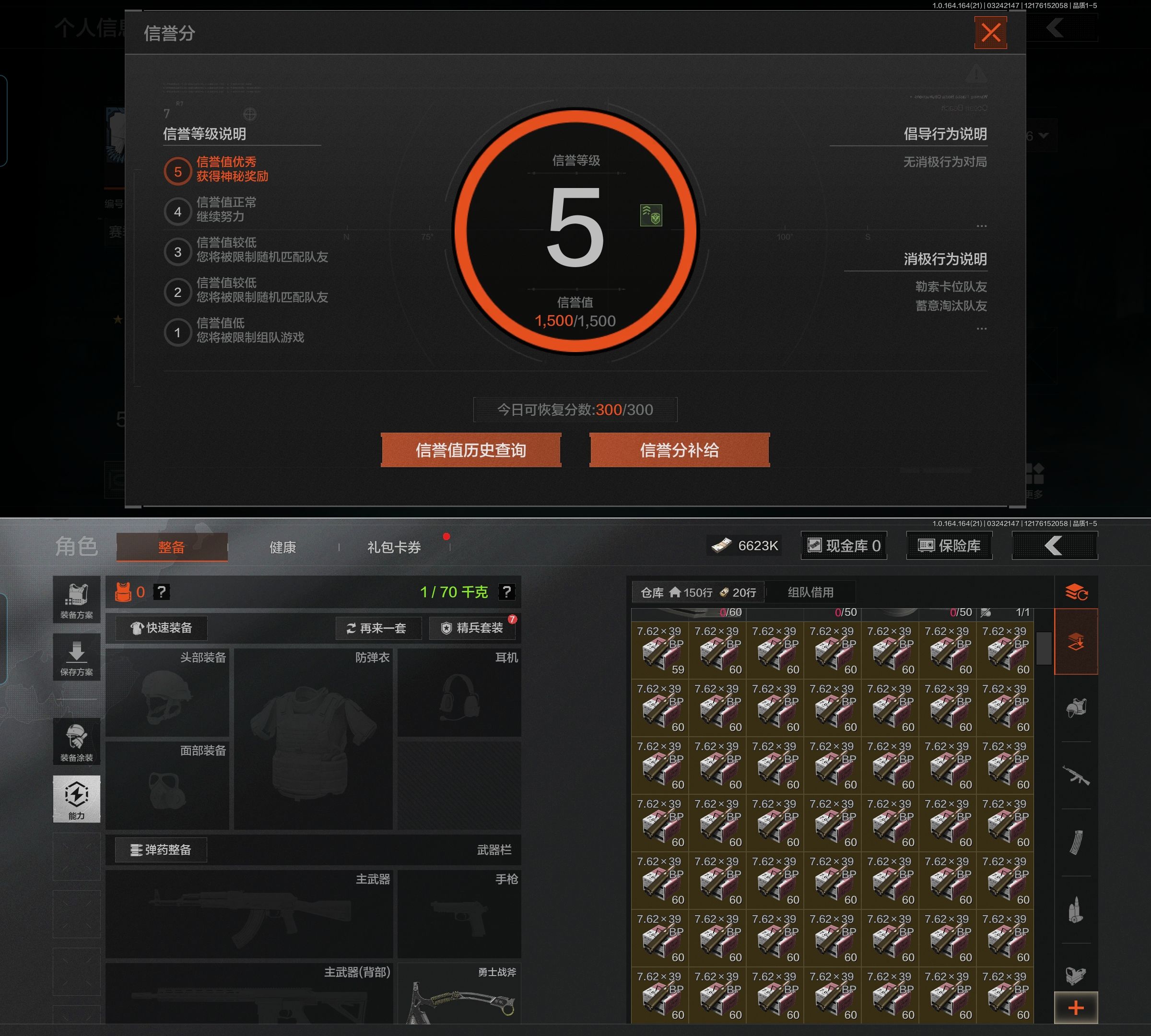Expand the 倡导行为说明 ellipsis for more
This screenshot has height=1036, width=1151.
click(x=981, y=226)
